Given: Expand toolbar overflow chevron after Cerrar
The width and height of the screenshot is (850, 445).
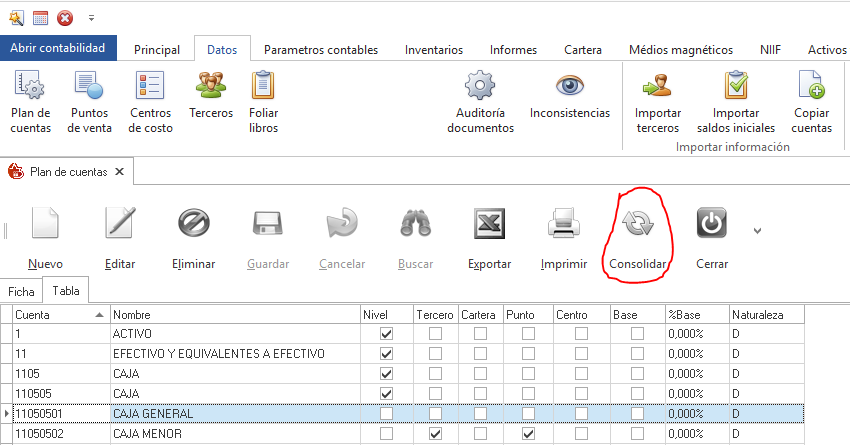Looking at the screenshot, I should (x=757, y=231).
